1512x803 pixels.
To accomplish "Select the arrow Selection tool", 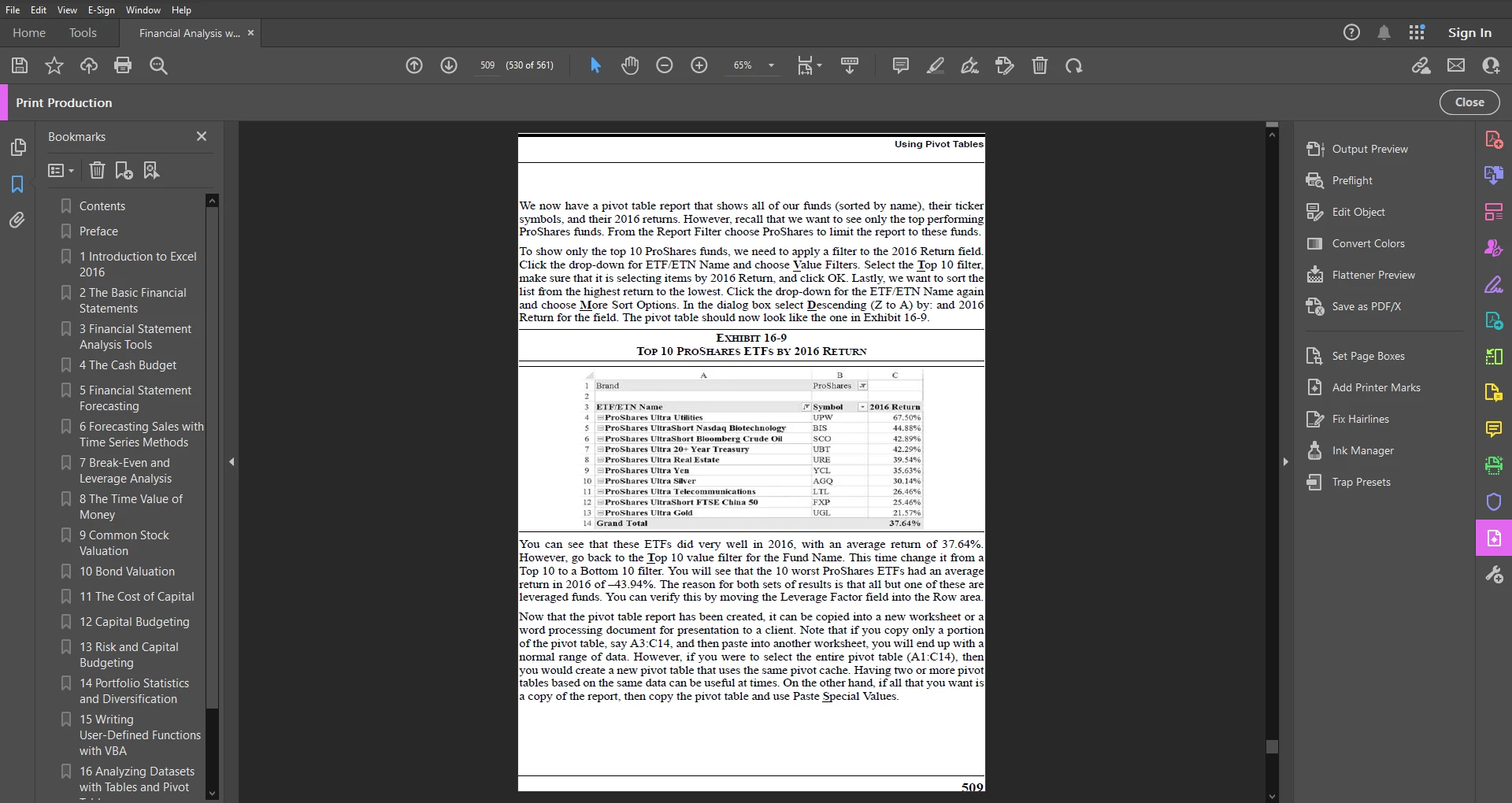I will pyautogui.click(x=596, y=65).
